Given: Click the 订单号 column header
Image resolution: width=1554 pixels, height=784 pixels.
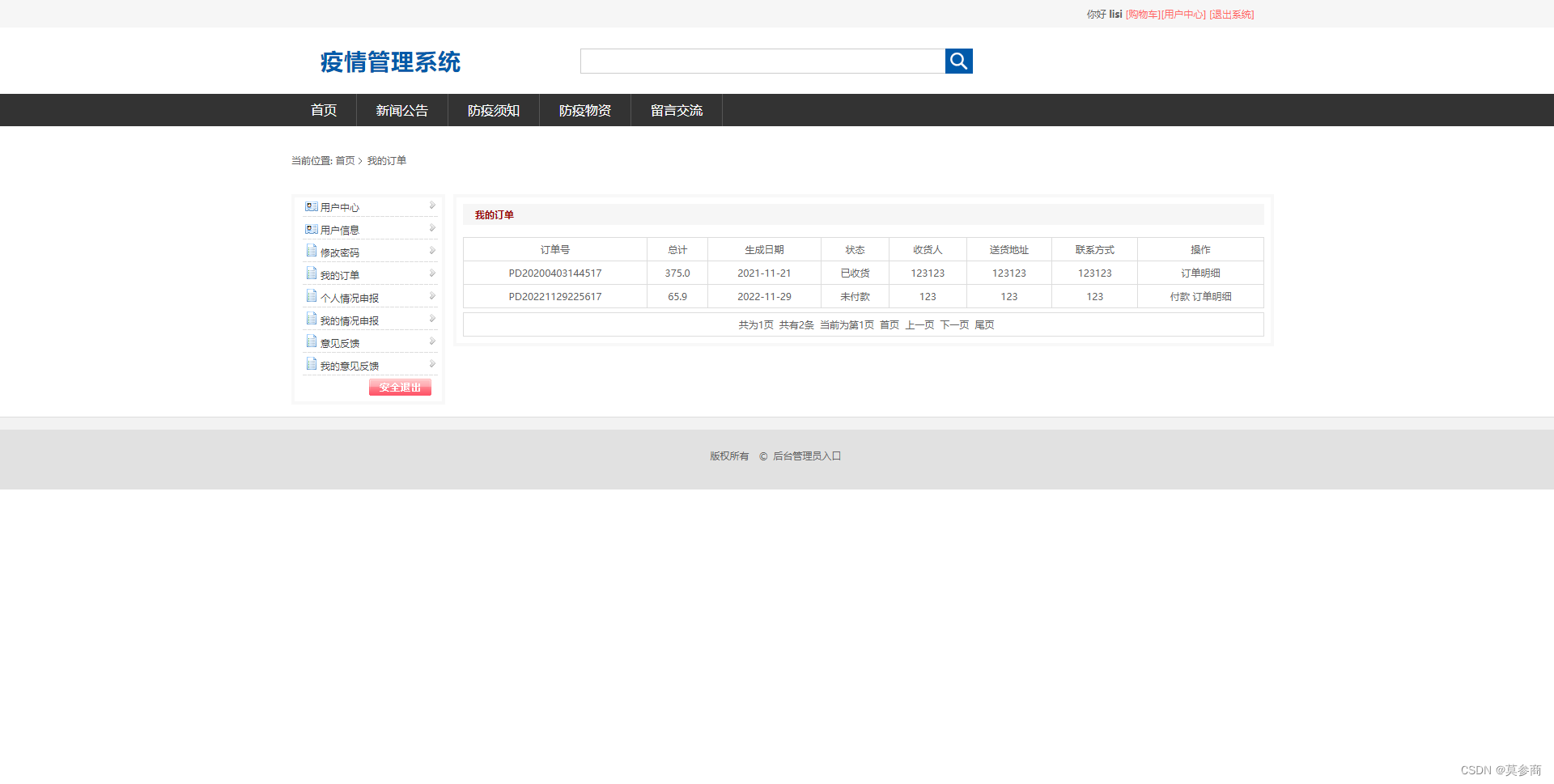Looking at the screenshot, I should click(x=555, y=250).
